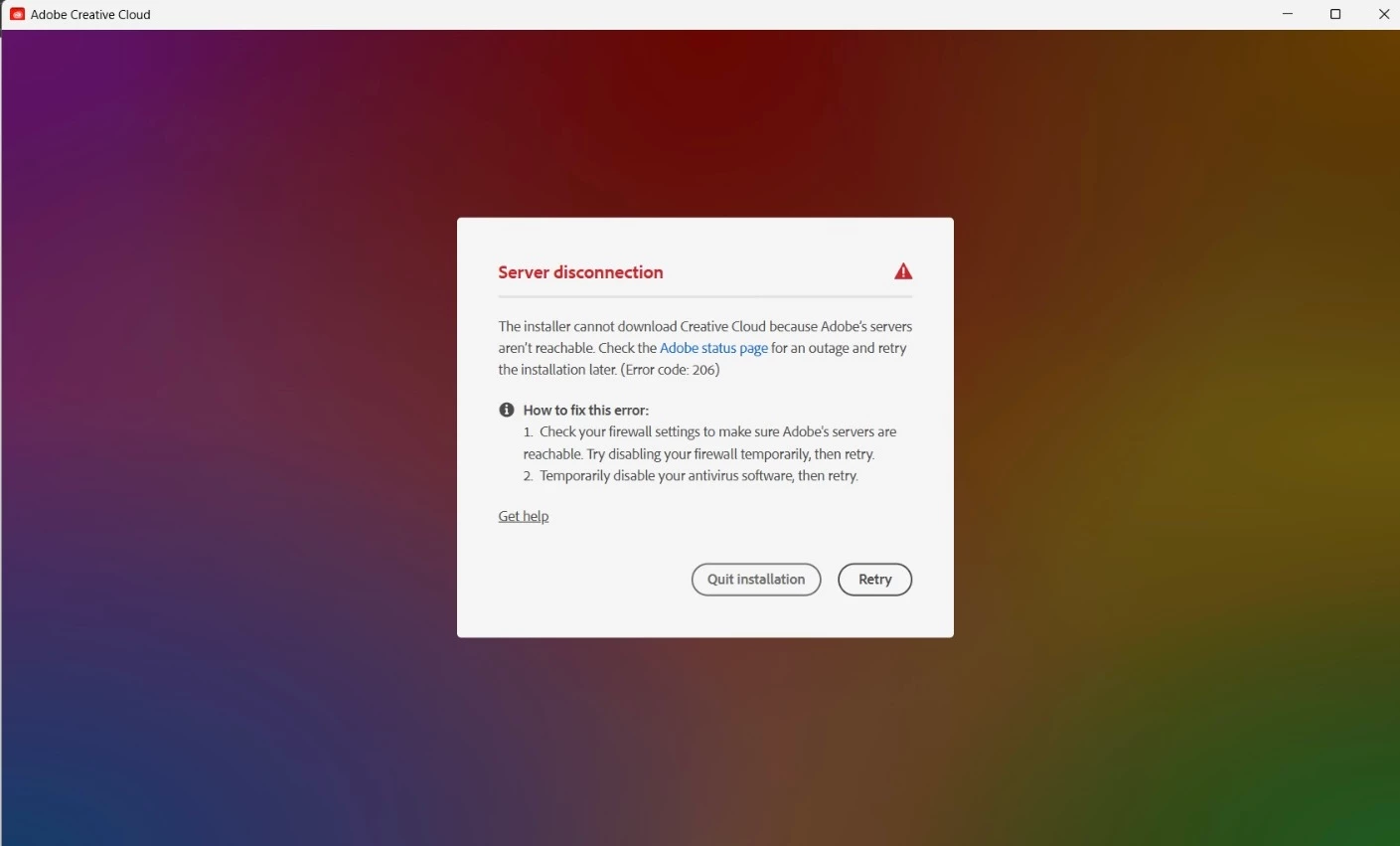Click the red warning triangle icon
This screenshot has width=1400, height=846.
click(x=903, y=271)
